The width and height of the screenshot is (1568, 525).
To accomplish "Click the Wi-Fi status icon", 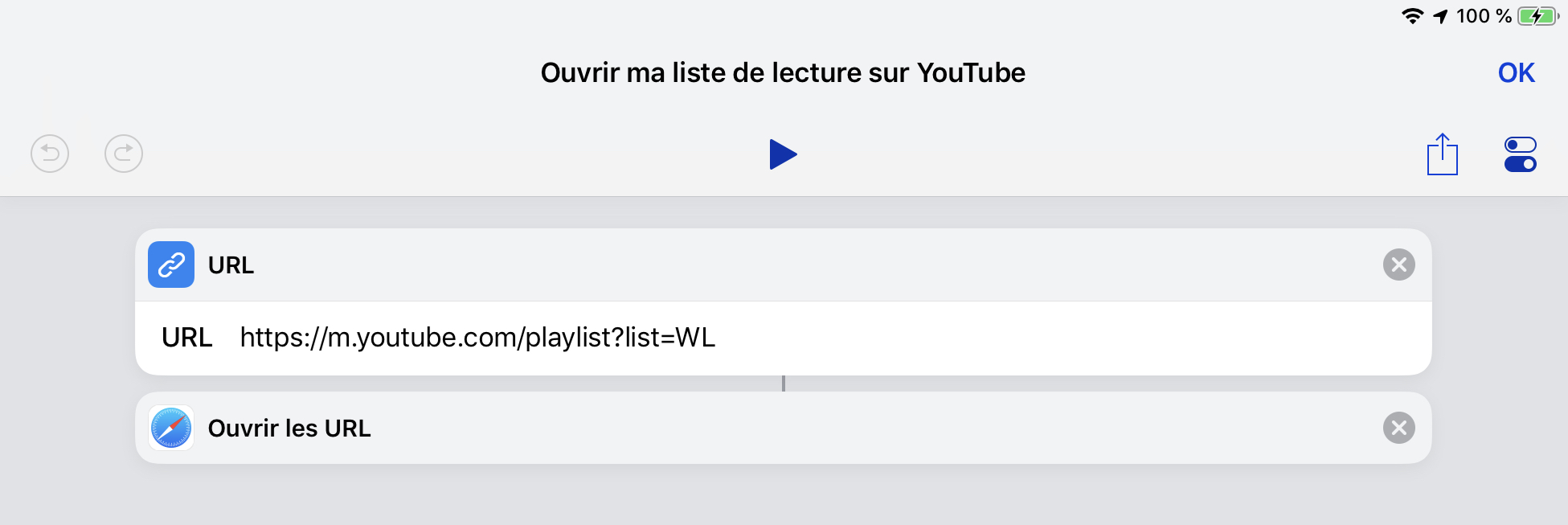I will (1411, 14).
